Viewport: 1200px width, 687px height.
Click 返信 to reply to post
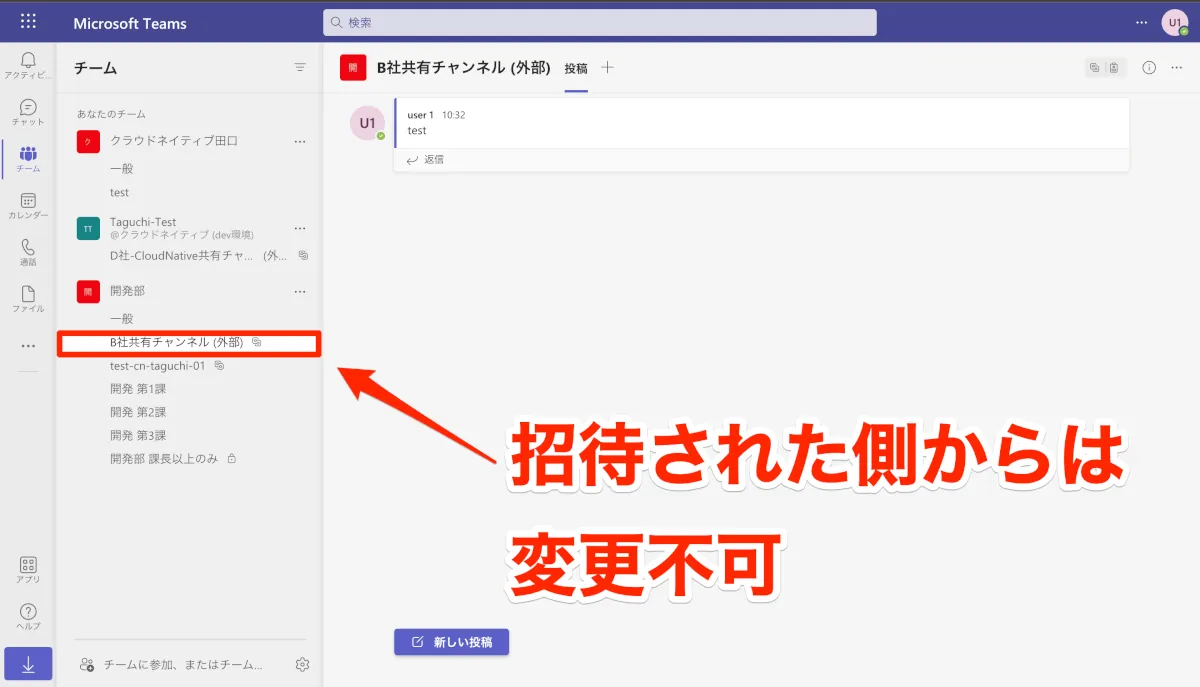tap(425, 159)
